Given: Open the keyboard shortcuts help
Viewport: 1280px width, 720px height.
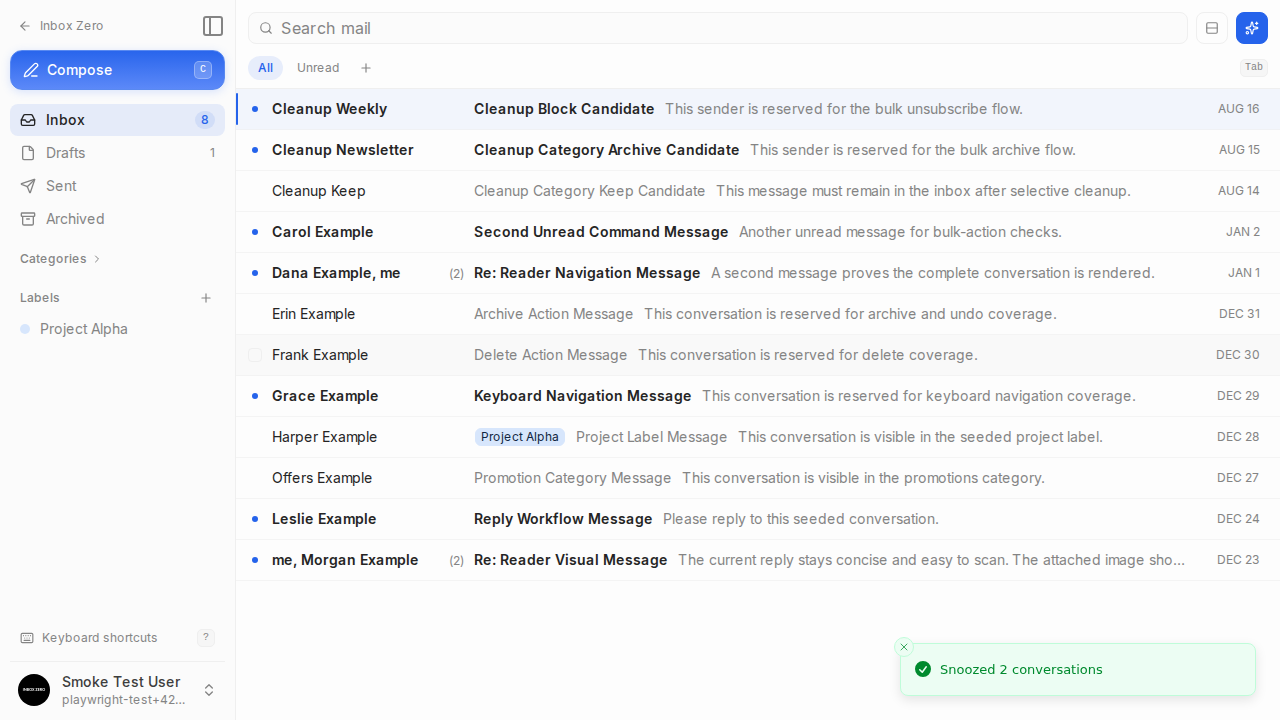Looking at the screenshot, I should (117, 638).
